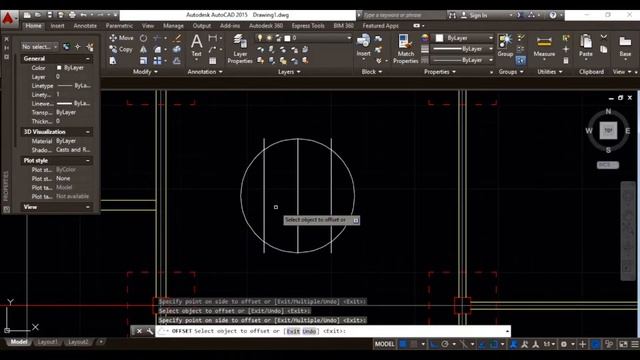Click the Save icon in quick access toolbar
The image size is (640, 360).
49,15
